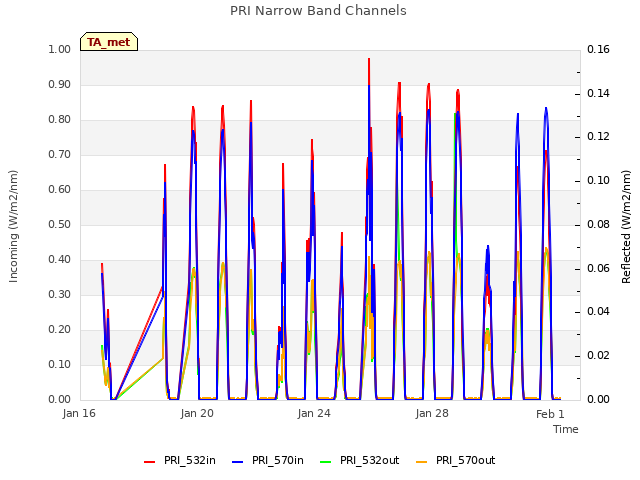Click the Feb 1 x-axis tick label
This screenshot has height=480, width=640.
550,414
